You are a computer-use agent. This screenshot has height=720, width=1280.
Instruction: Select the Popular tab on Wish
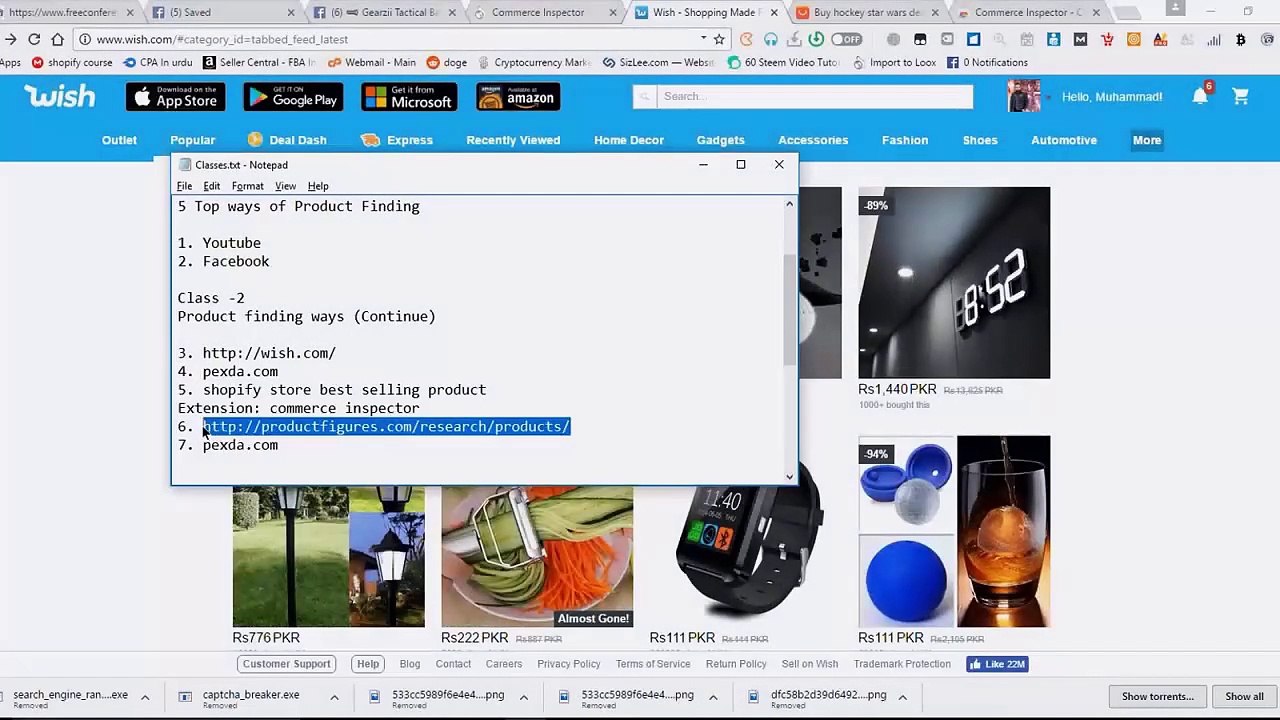pyautogui.click(x=193, y=140)
